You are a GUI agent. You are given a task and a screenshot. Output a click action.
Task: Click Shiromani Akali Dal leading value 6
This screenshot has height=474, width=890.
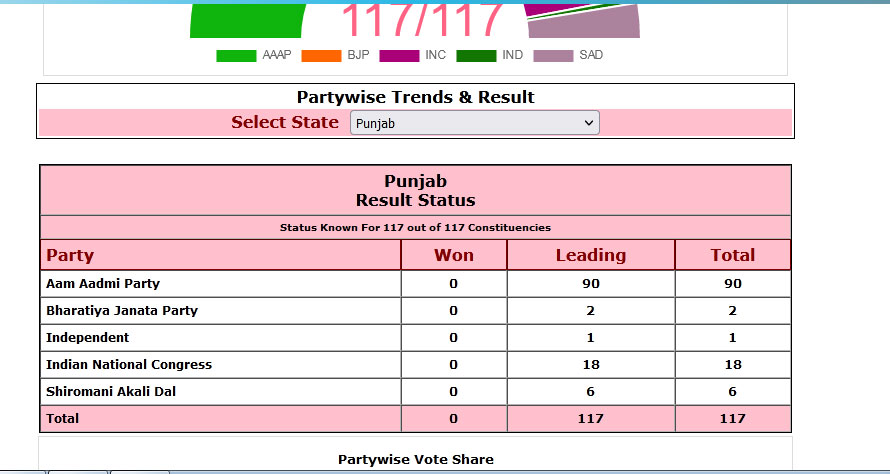[x=591, y=391]
